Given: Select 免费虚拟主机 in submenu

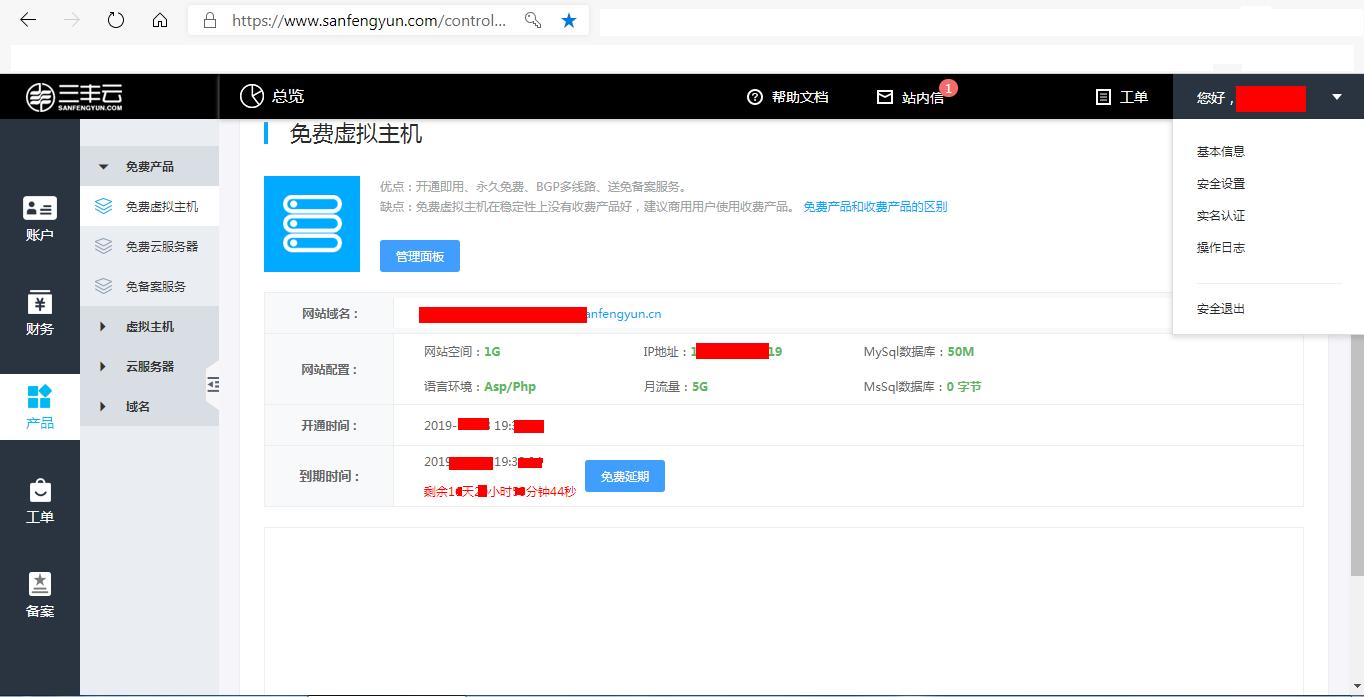Looking at the screenshot, I should pyautogui.click(x=149, y=206).
